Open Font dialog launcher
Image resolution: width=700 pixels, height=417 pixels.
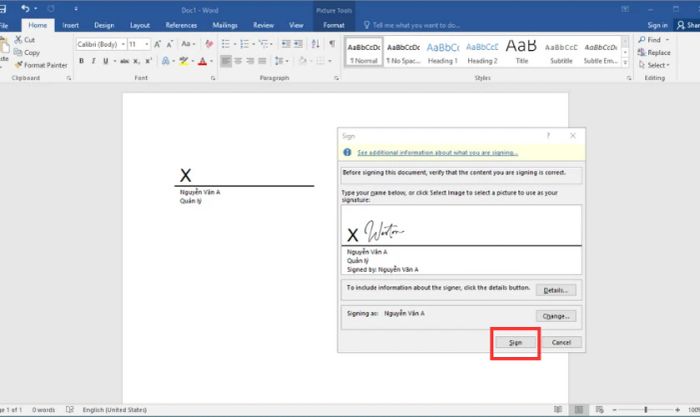[213, 78]
